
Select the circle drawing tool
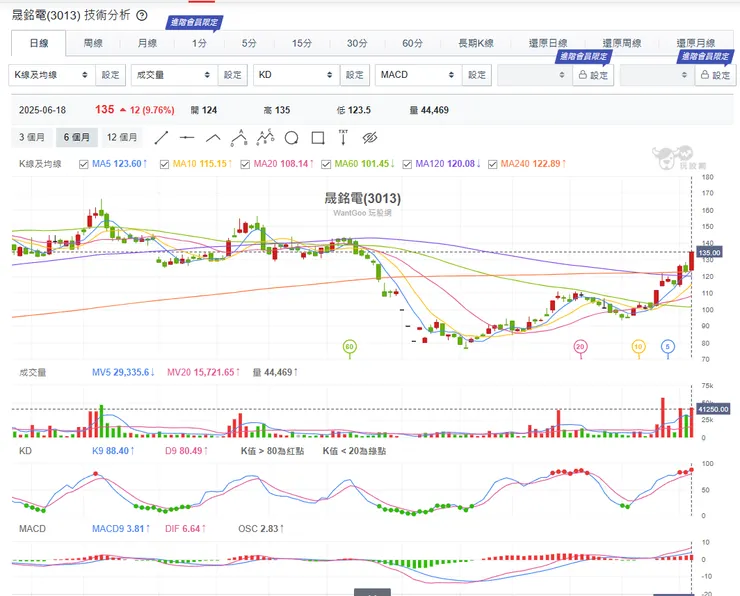coord(292,138)
